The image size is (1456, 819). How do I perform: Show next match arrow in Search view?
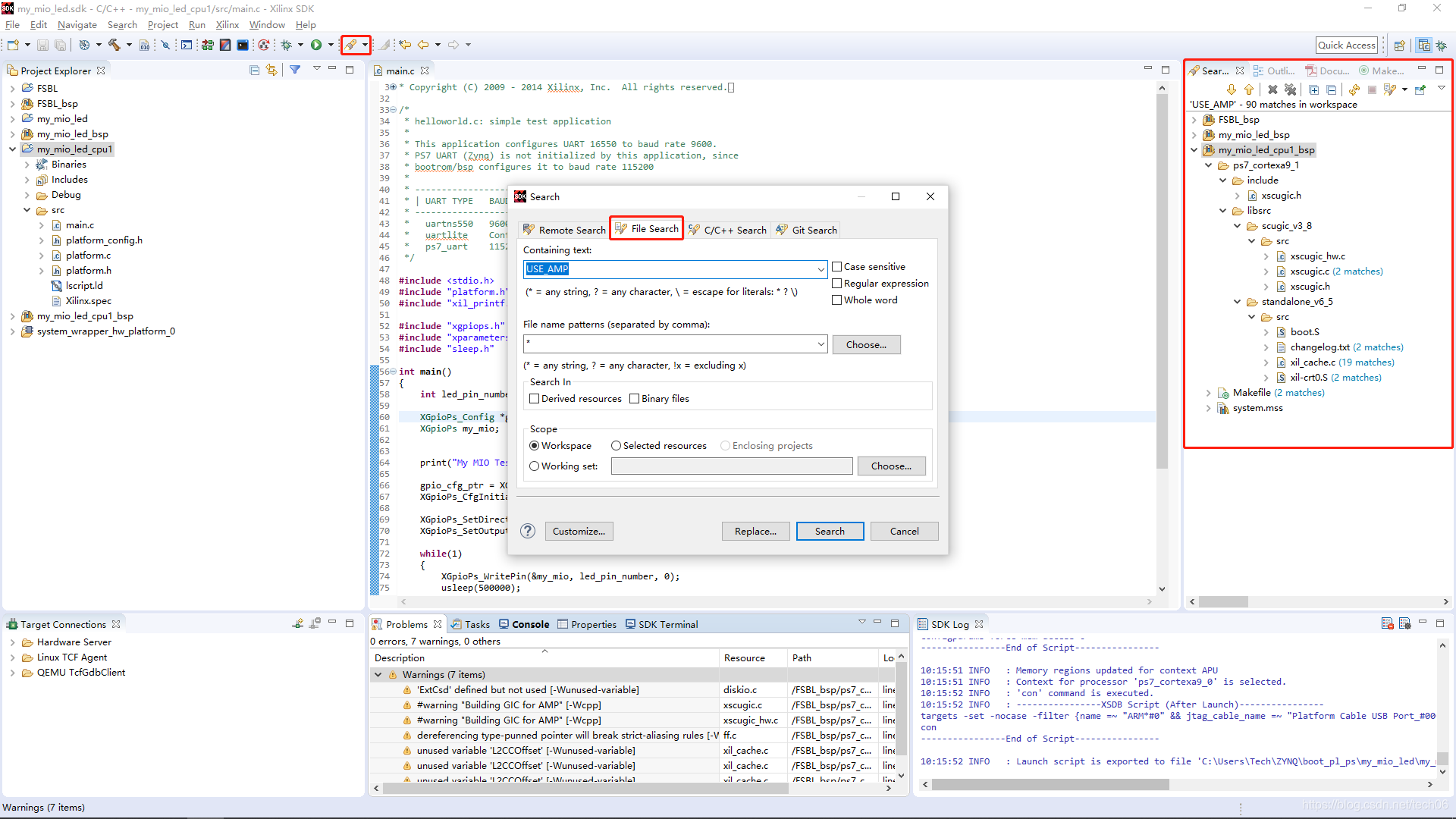[x=1232, y=89]
